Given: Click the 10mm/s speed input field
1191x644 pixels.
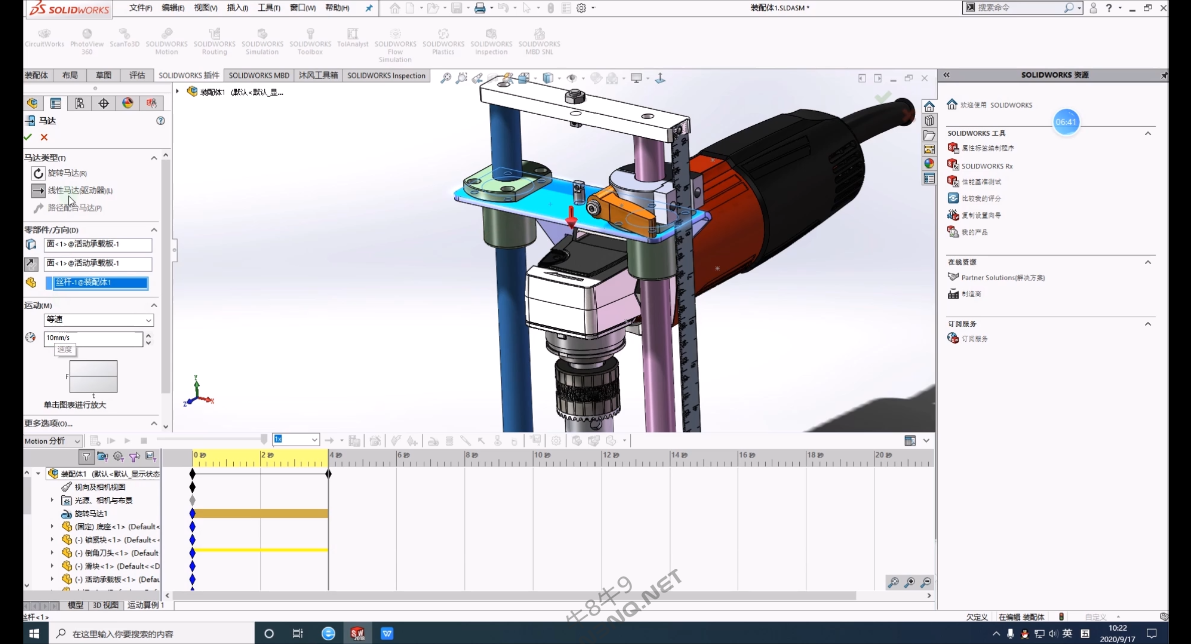Looking at the screenshot, I should (x=93, y=338).
